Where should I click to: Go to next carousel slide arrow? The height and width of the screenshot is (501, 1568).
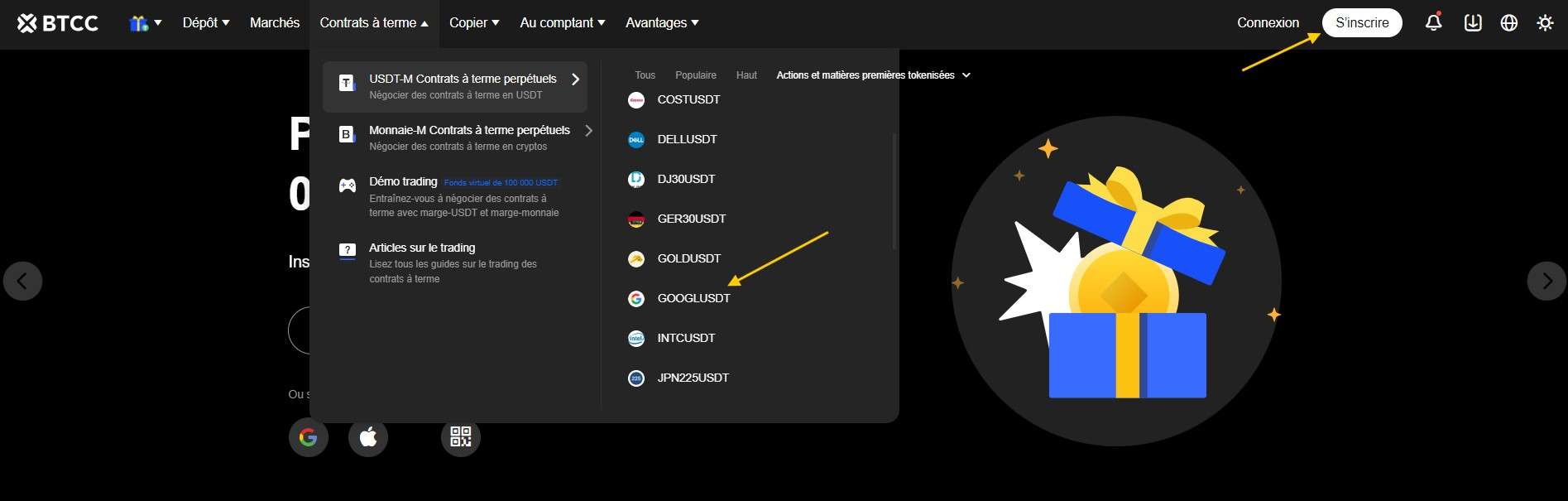pyautogui.click(x=1546, y=281)
